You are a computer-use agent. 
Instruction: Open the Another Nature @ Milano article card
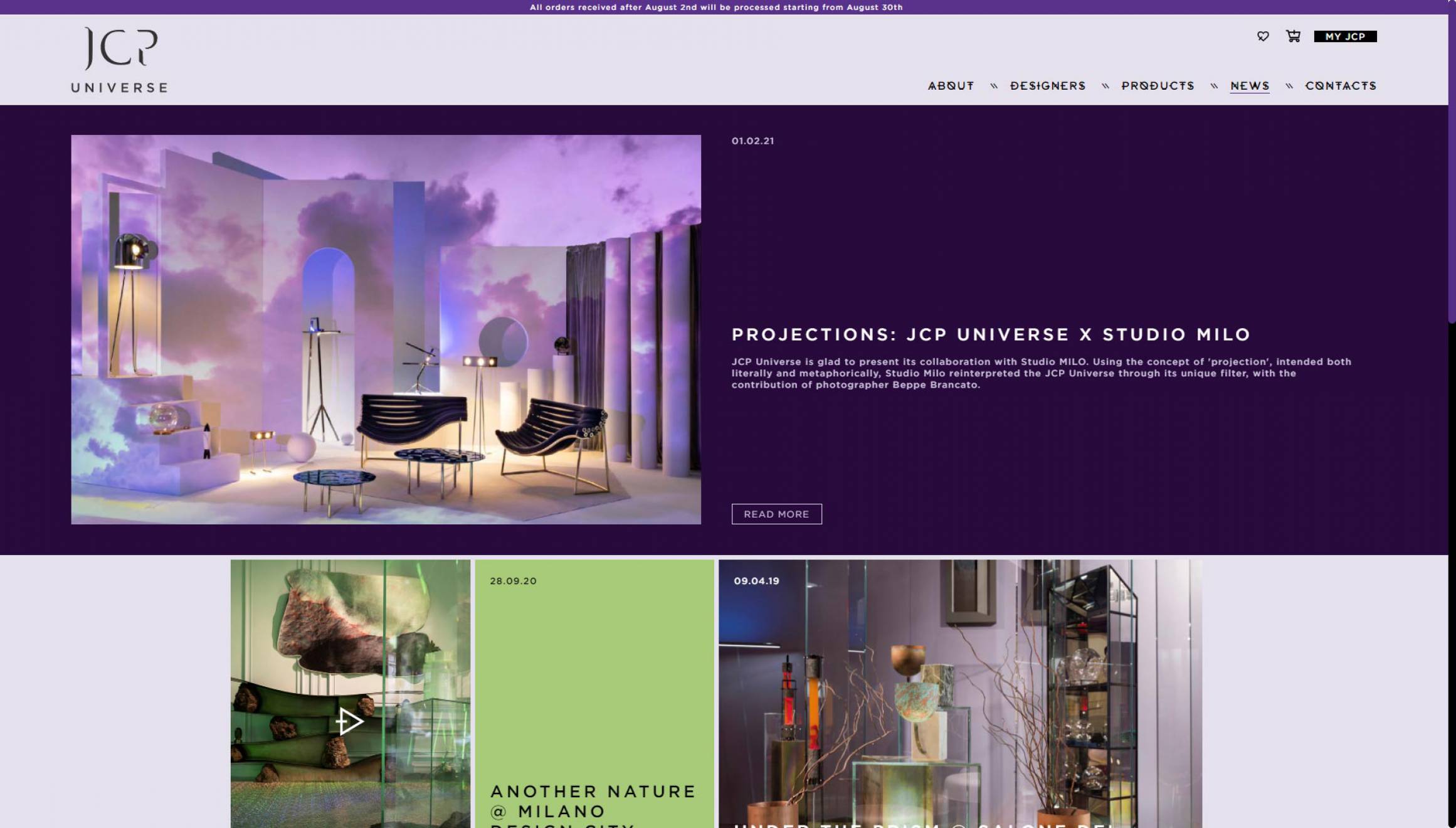click(594, 693)
